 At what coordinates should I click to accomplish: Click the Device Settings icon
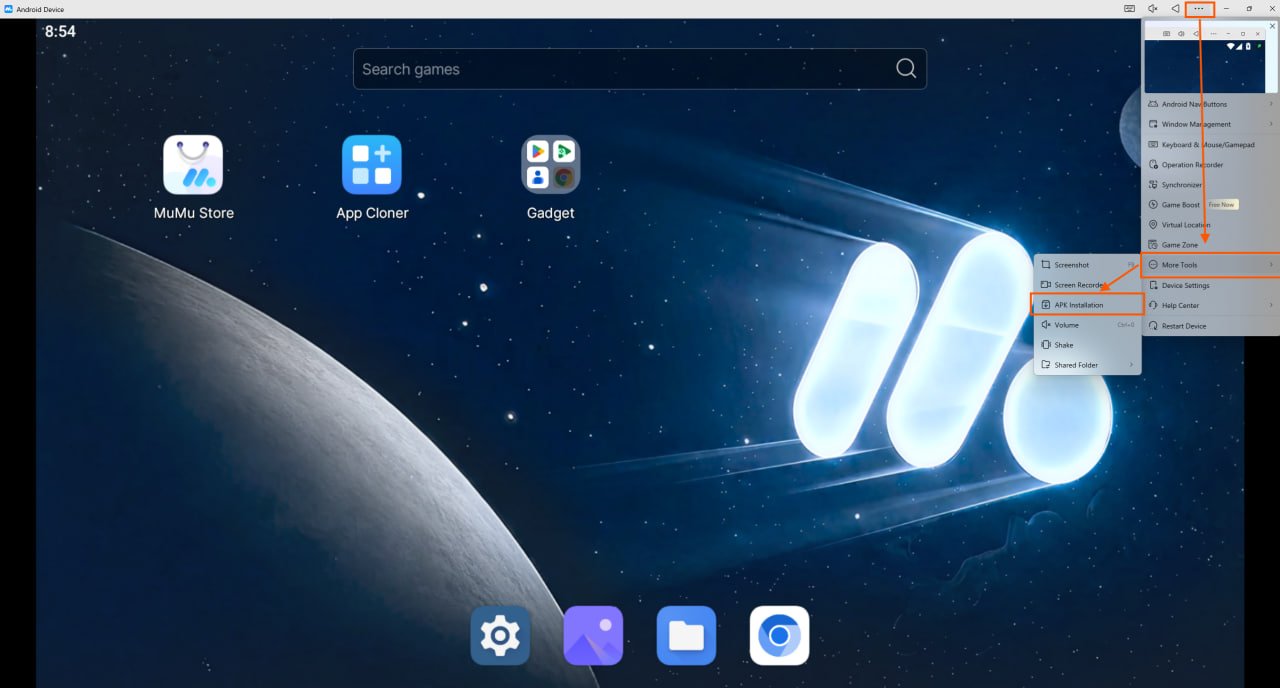[1153, 285]
